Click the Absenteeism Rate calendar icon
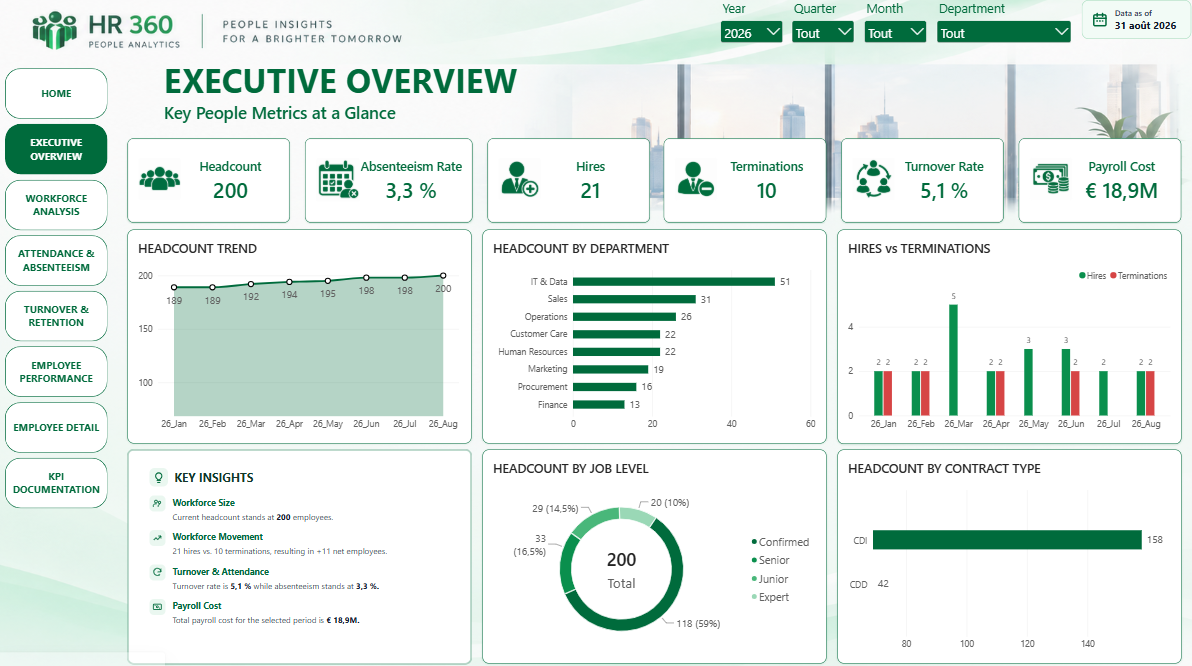 tap(338, 179)
